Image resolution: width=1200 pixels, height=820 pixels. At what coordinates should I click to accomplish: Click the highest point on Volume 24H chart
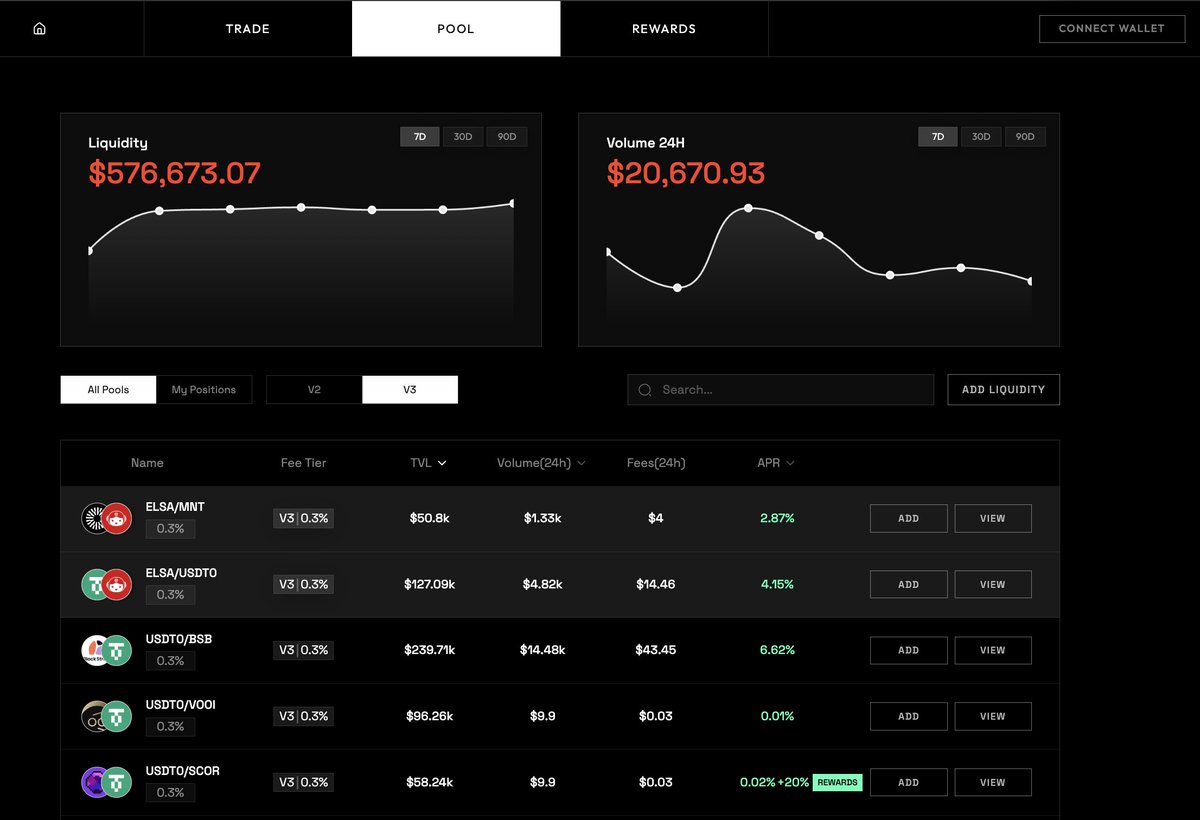[x=748, y=208]
